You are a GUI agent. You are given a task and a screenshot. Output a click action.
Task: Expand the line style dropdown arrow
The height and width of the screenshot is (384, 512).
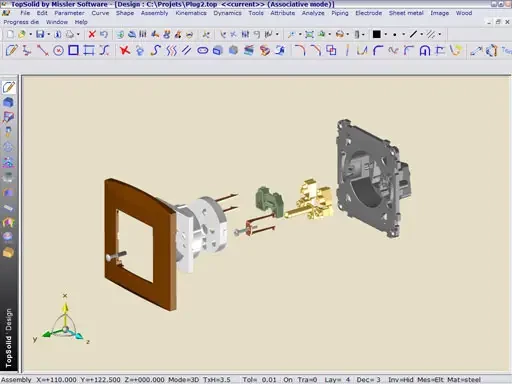click(422, 34)
